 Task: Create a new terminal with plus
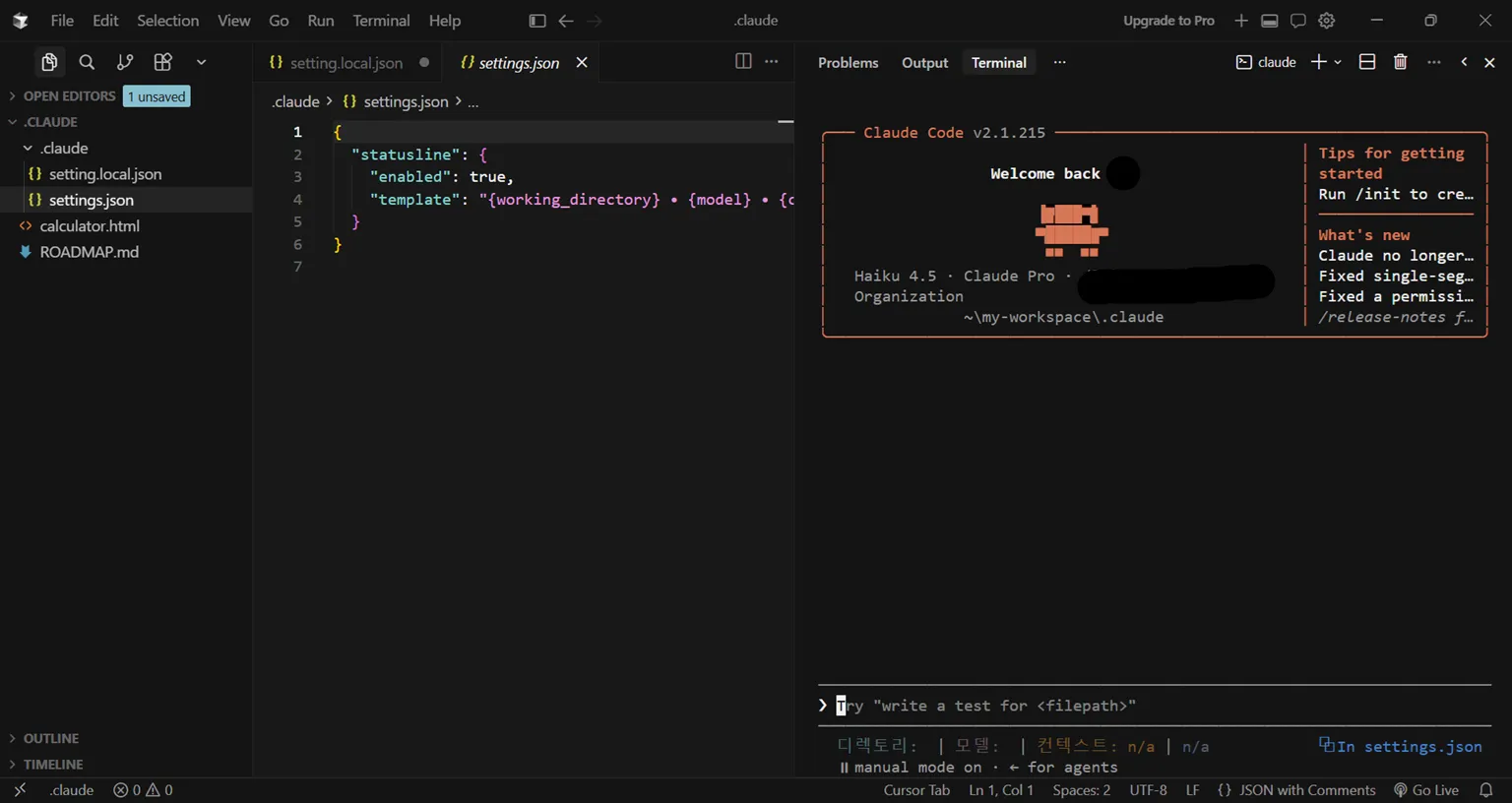tap(1318, 62)
